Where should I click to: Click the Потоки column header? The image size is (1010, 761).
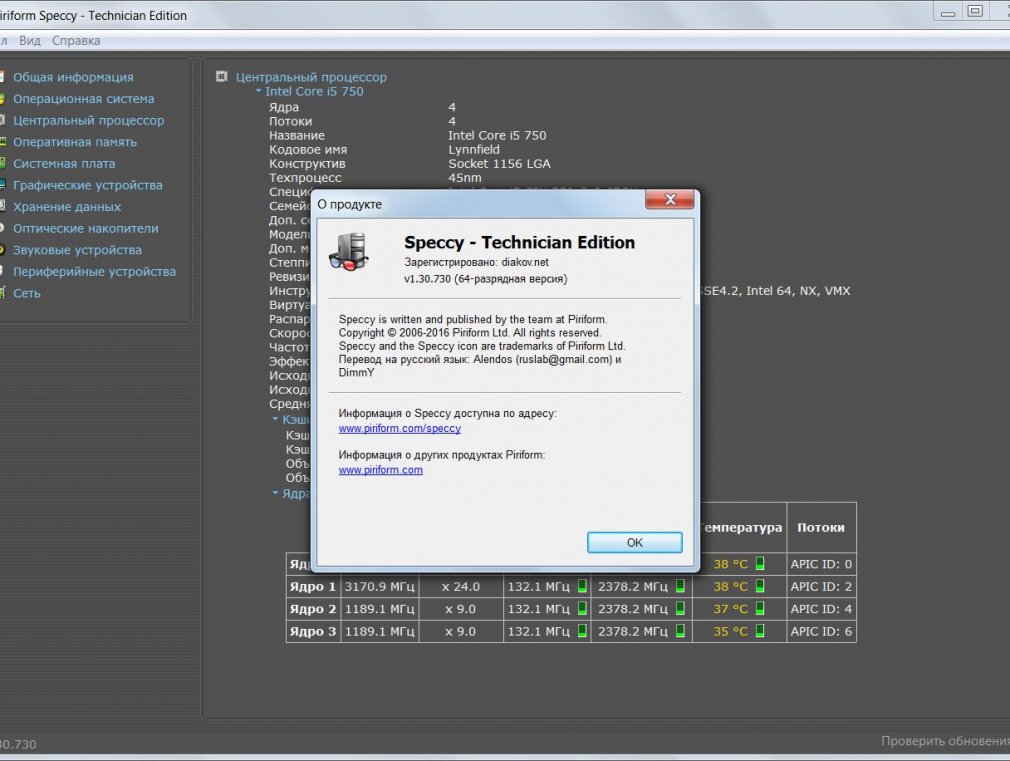821,527
